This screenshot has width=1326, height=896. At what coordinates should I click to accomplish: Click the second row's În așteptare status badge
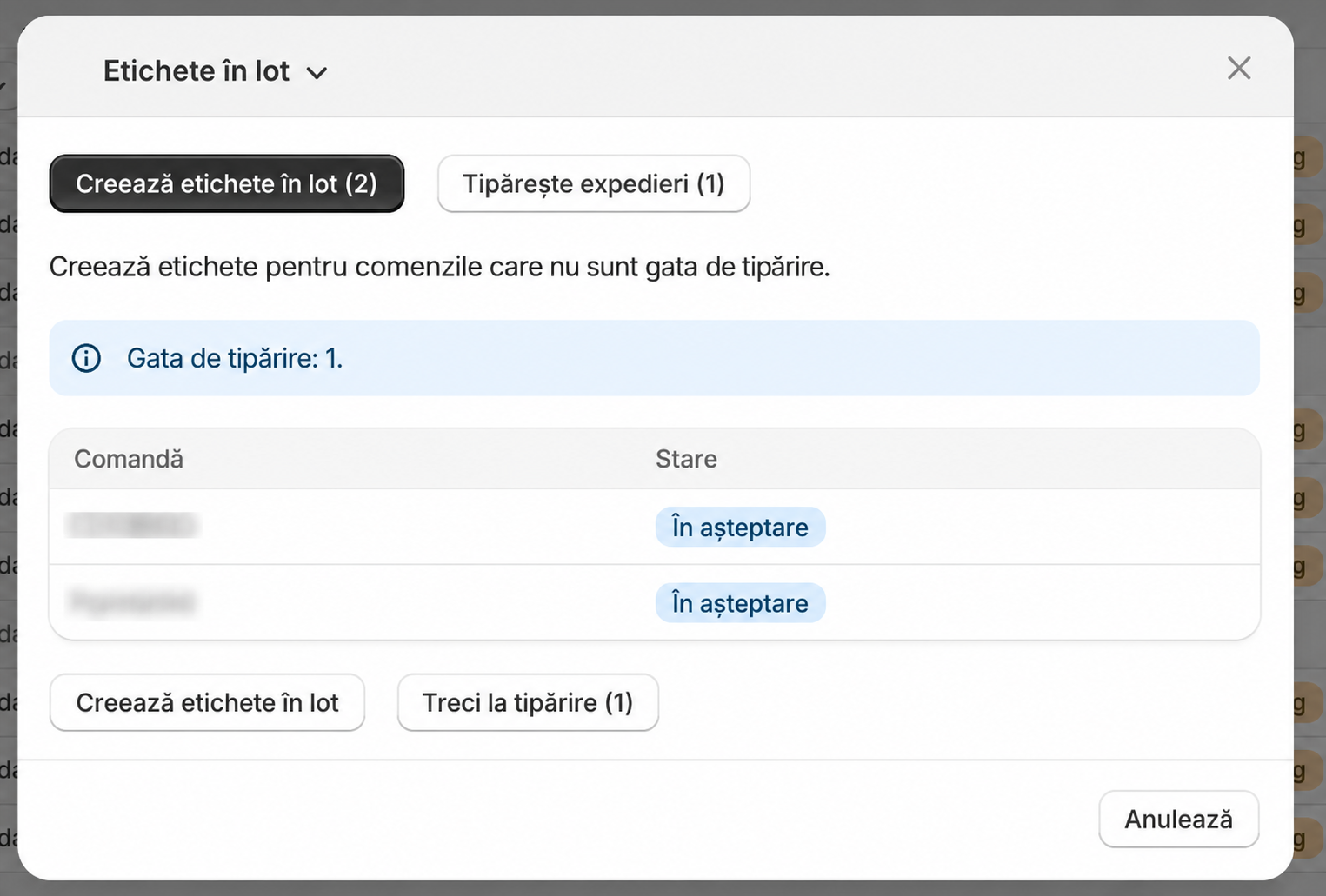(x=740, y=603)
